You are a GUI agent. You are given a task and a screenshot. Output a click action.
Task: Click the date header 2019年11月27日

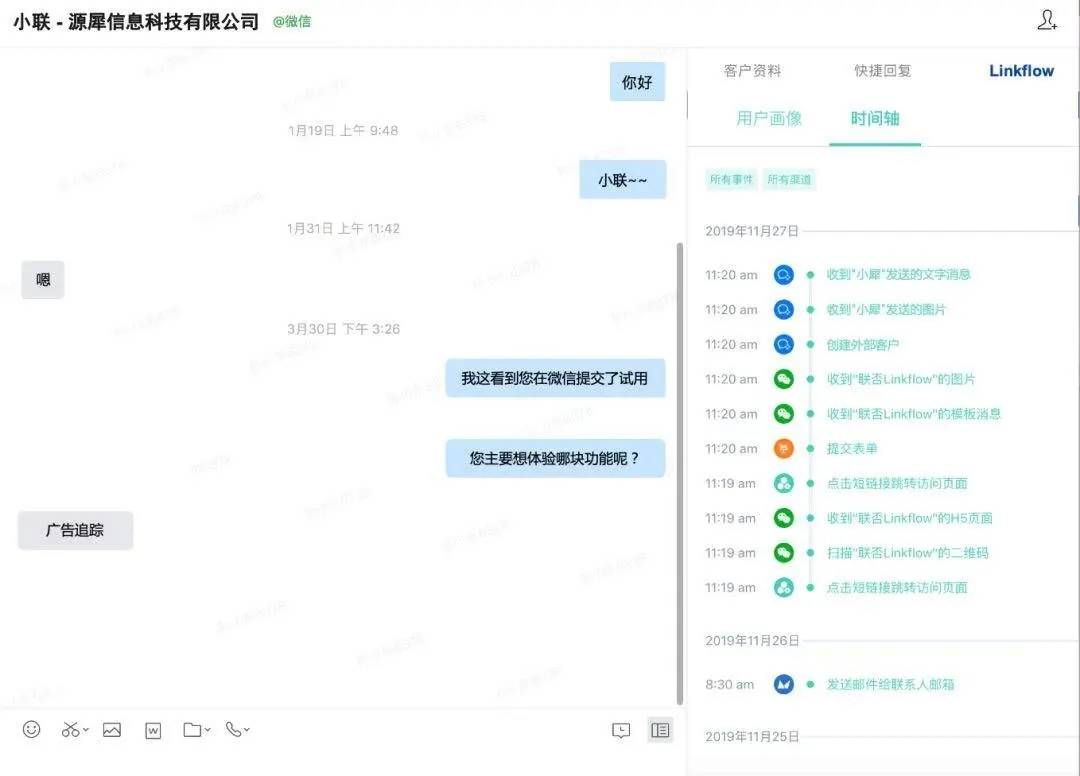point(751,231)
